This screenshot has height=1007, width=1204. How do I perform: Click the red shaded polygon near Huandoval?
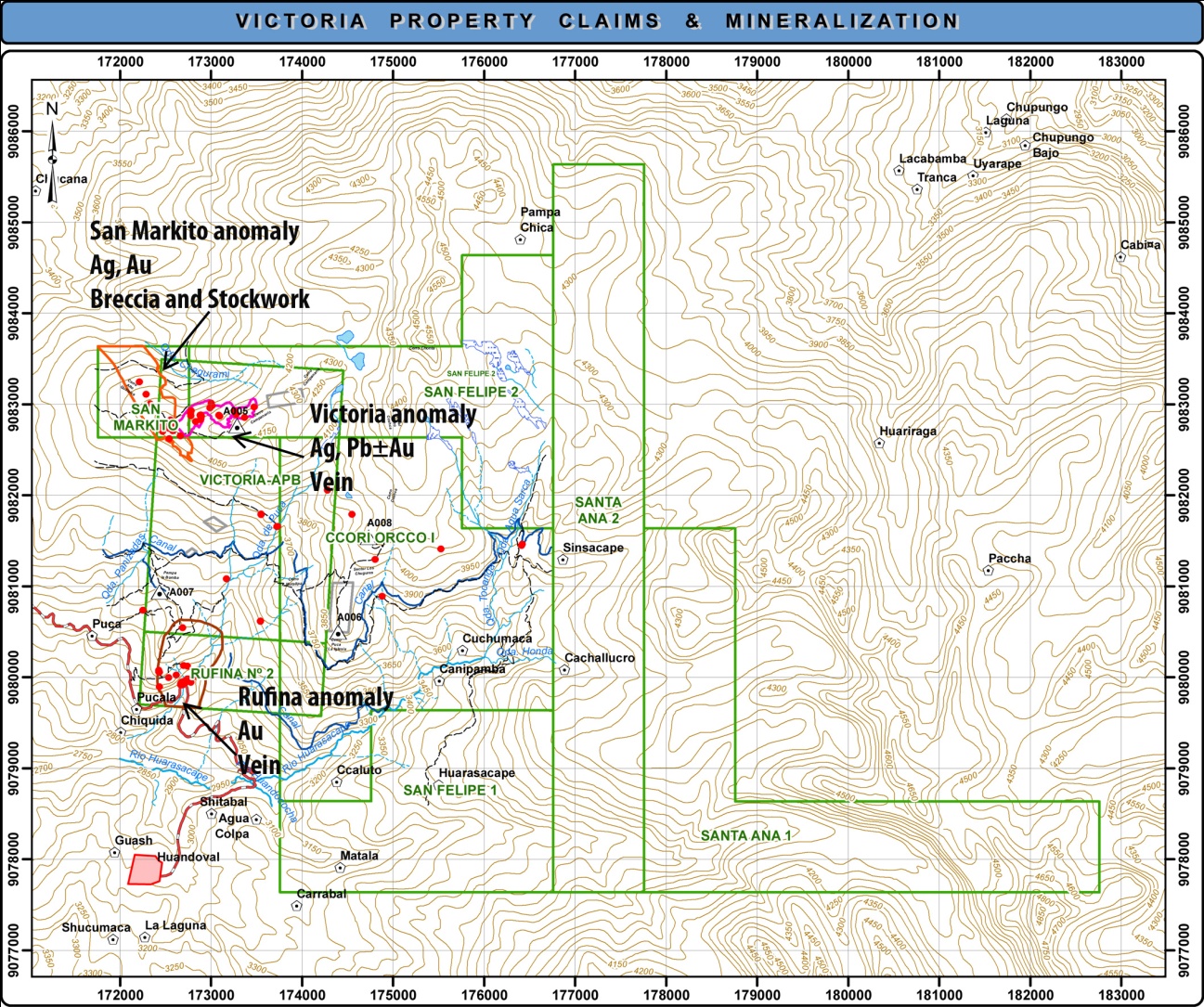(x=143, y=870)
